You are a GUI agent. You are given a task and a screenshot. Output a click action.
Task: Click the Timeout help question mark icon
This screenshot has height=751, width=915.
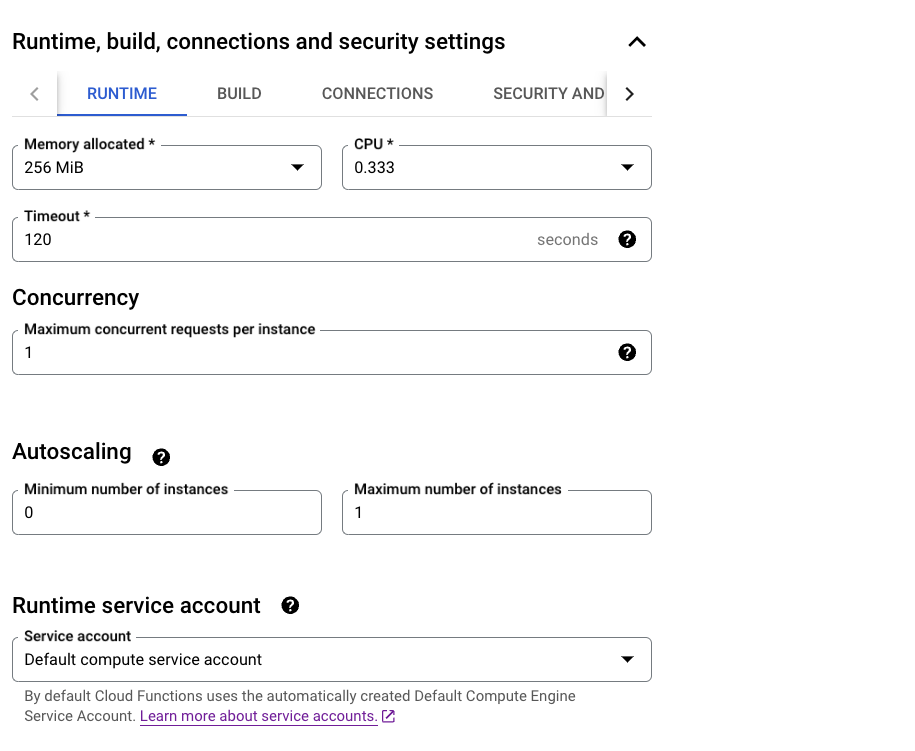tap(627, 240)
